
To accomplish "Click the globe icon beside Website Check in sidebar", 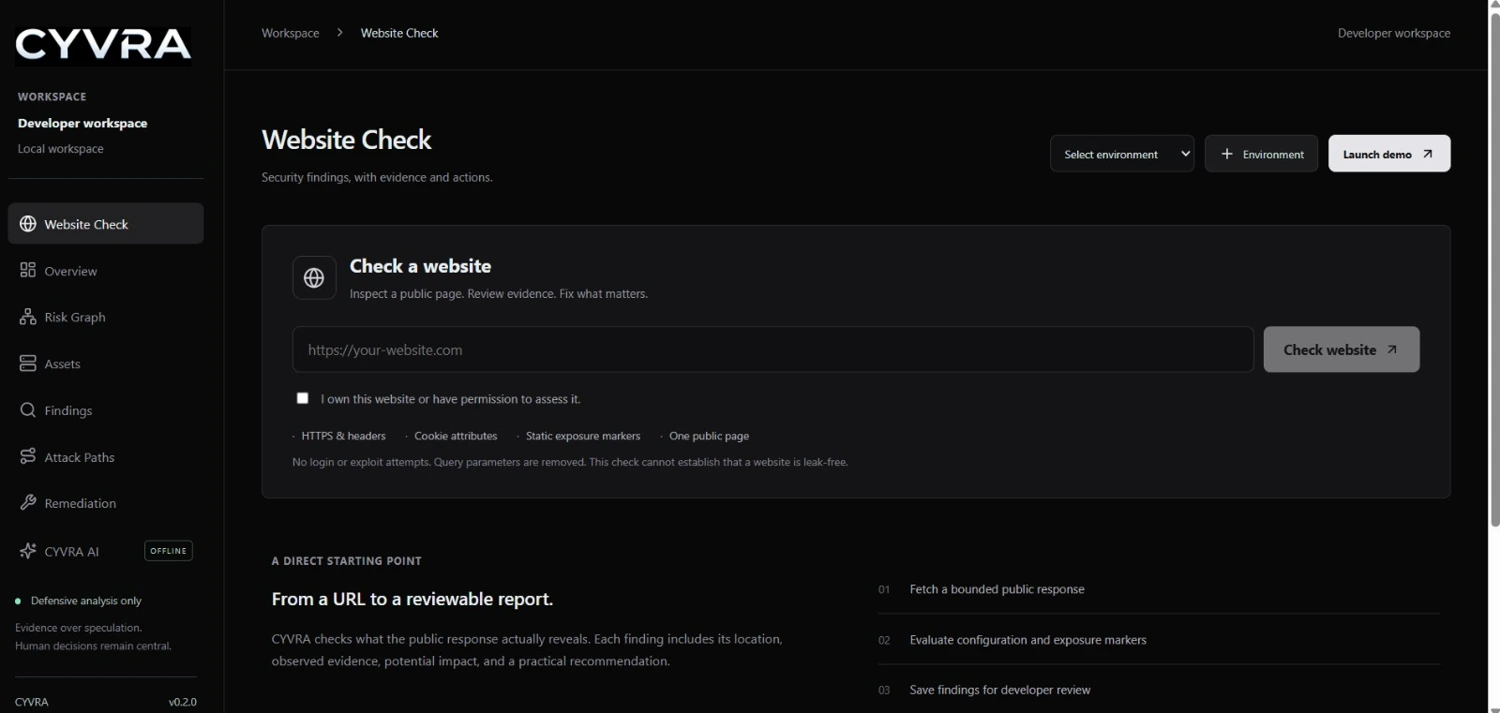I will [x=28, y=224].
